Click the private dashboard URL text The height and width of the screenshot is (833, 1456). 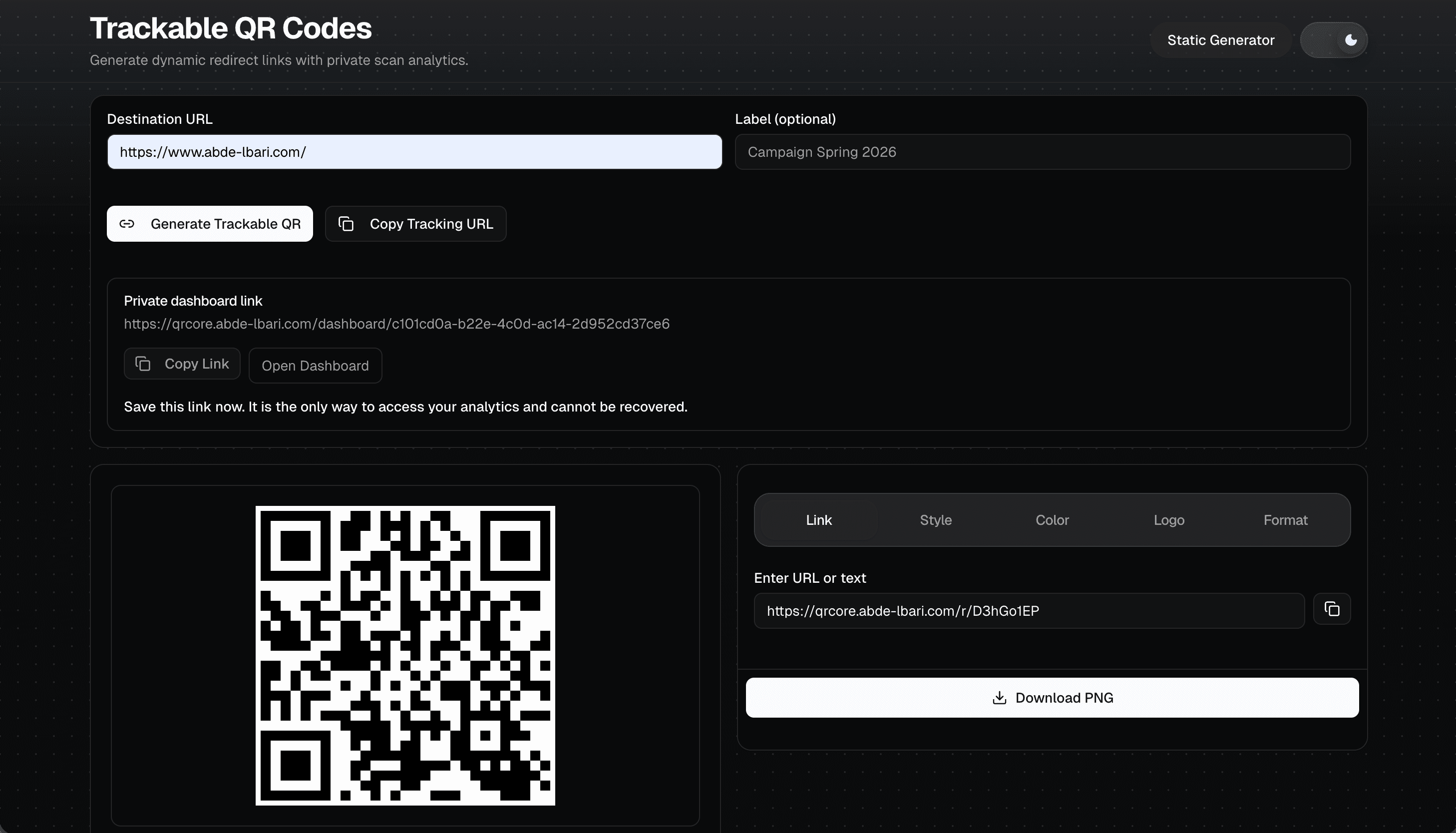[396, 324]
